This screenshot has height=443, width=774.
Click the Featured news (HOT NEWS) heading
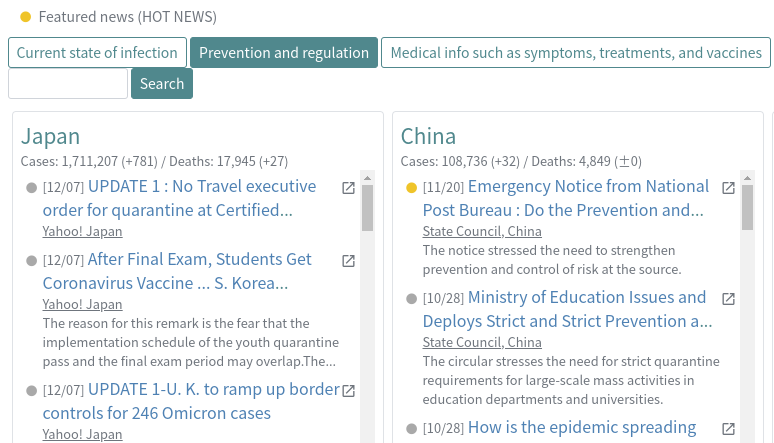(128, 17)
